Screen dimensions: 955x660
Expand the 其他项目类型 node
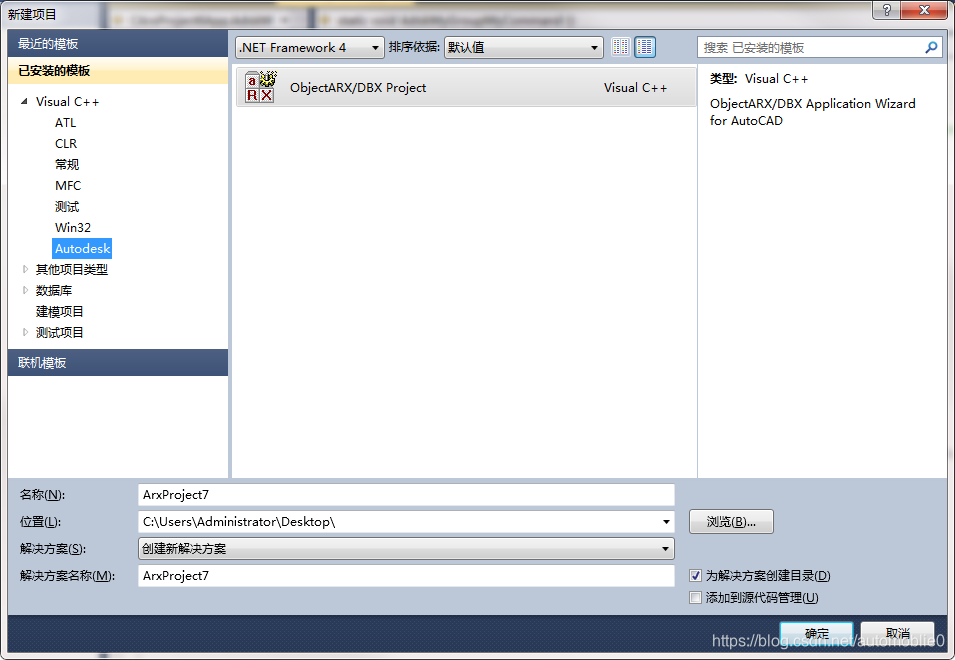(x=25, y=269)
